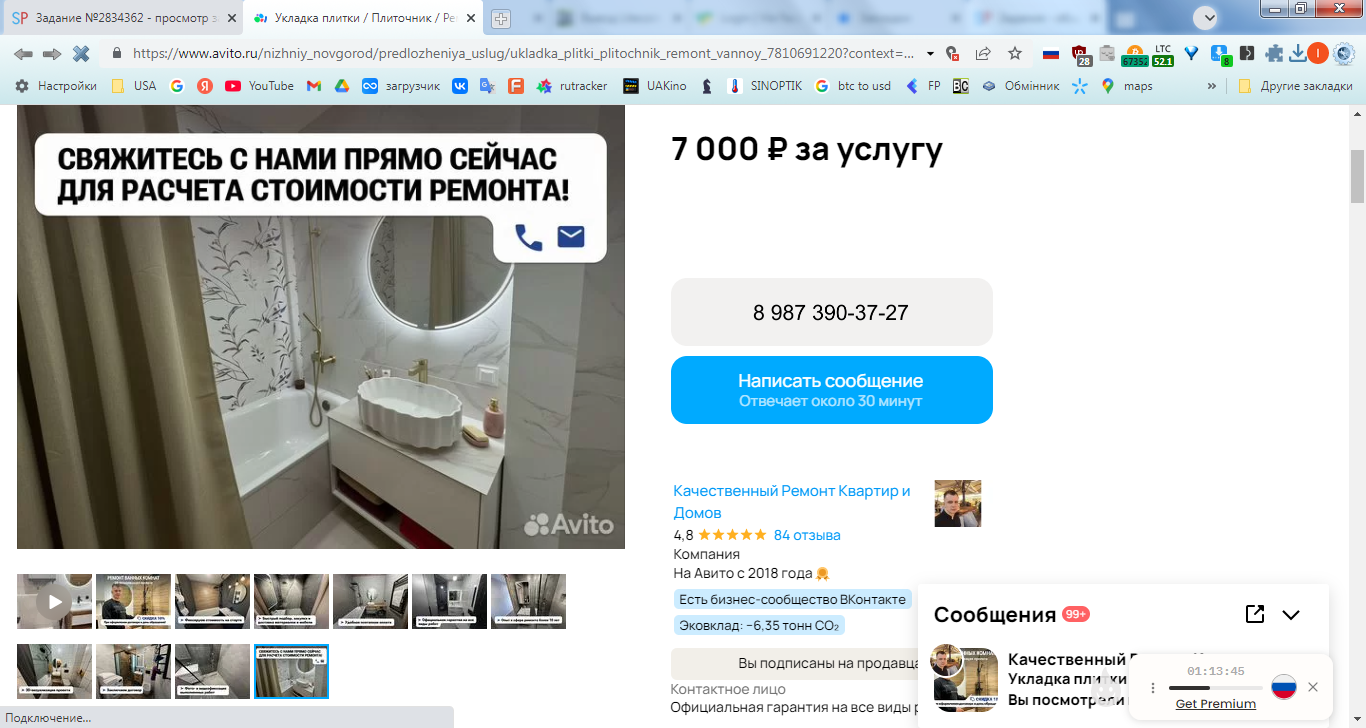Click Есть бизнес-сообщество ВКонтакте badge
The height and width of the screenshot is (728, 1366).
[792, 600]
